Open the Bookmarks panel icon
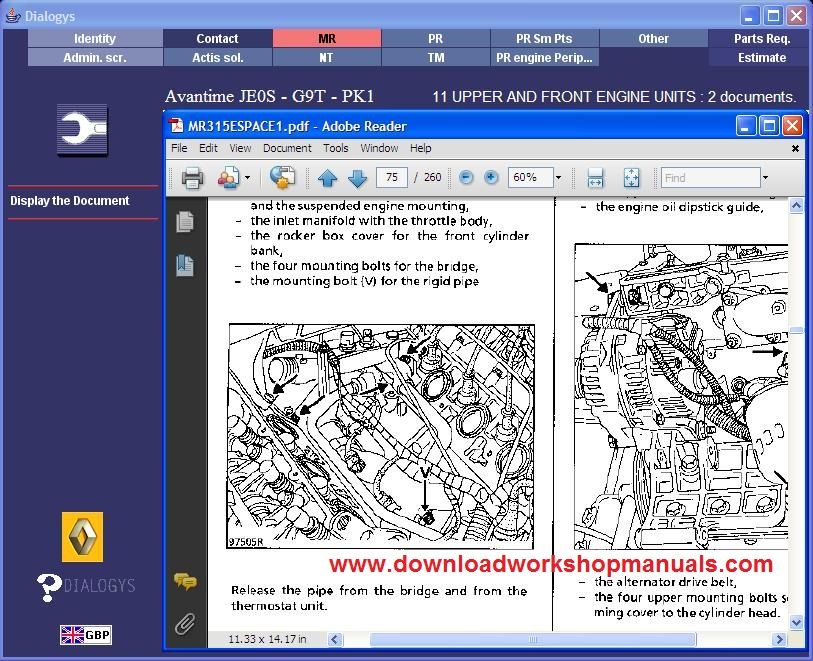This screenshot has height=661, width=813. pos(185,265)
